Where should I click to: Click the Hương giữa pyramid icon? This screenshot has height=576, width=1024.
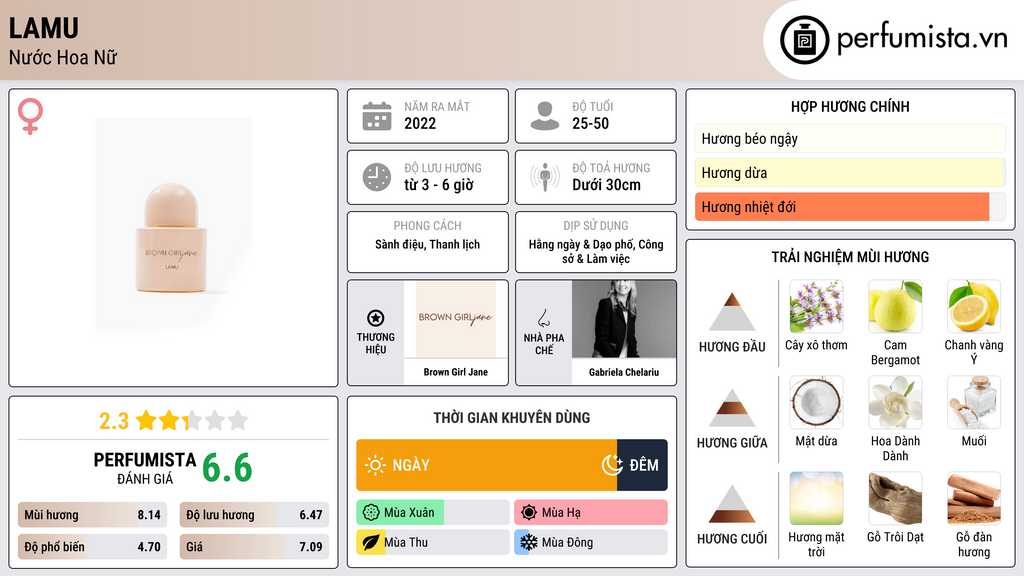[x=732, y=408]
